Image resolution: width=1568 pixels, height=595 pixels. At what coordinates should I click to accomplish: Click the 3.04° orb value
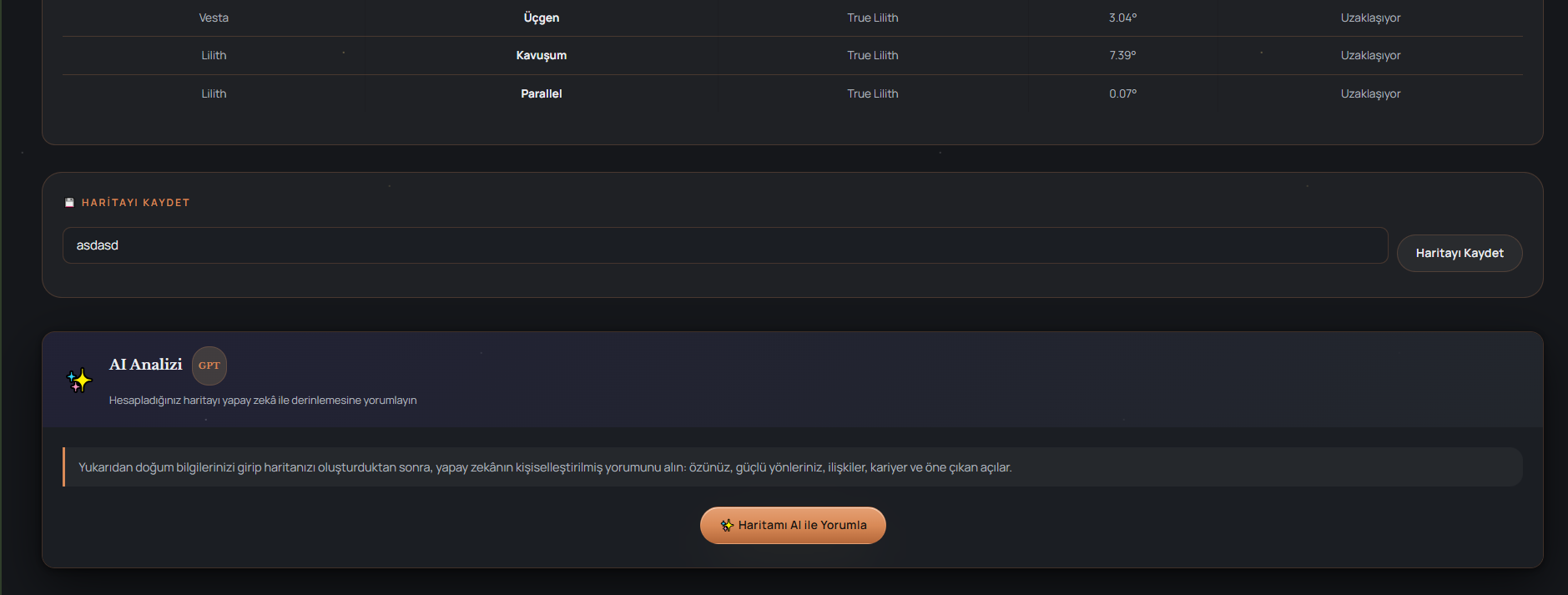click(x=1122, y=18)
